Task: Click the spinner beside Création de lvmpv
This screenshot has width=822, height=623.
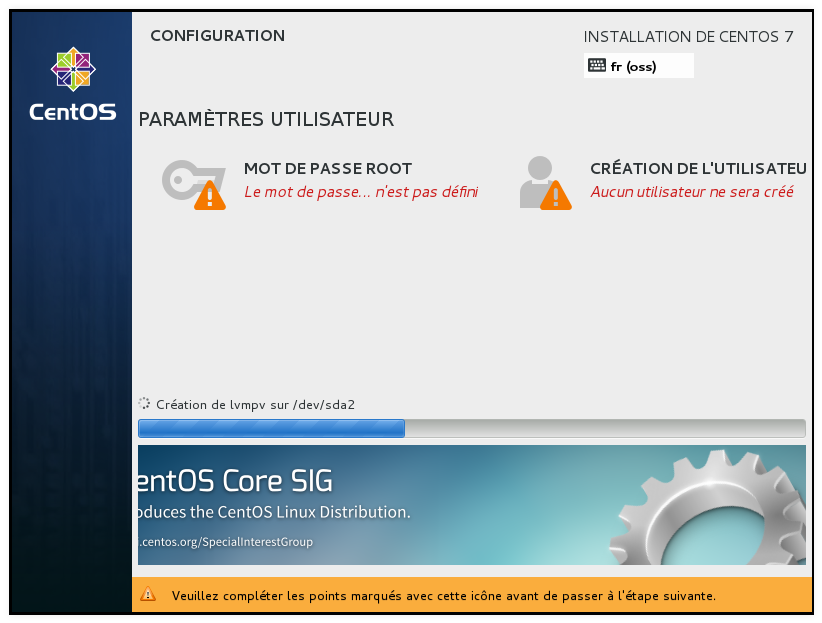Action: [x=144, y=403]
